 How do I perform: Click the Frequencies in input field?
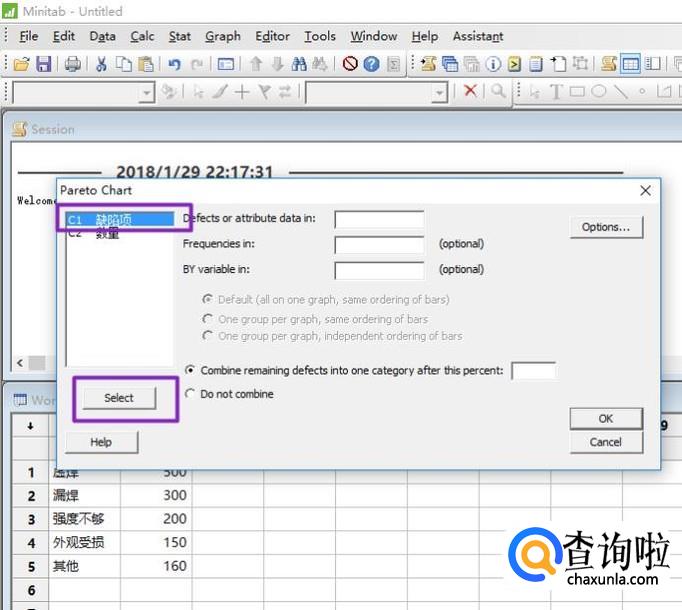coord(379,245)
